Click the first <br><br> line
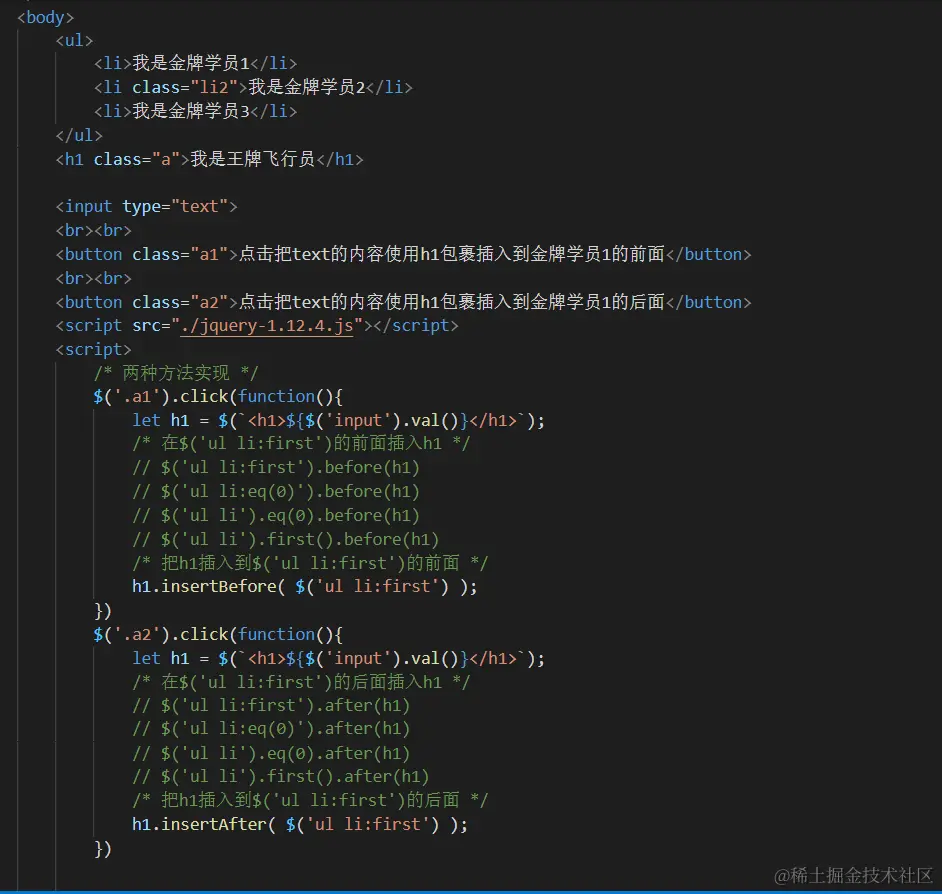The image size is (942, 894). point(93,231)
